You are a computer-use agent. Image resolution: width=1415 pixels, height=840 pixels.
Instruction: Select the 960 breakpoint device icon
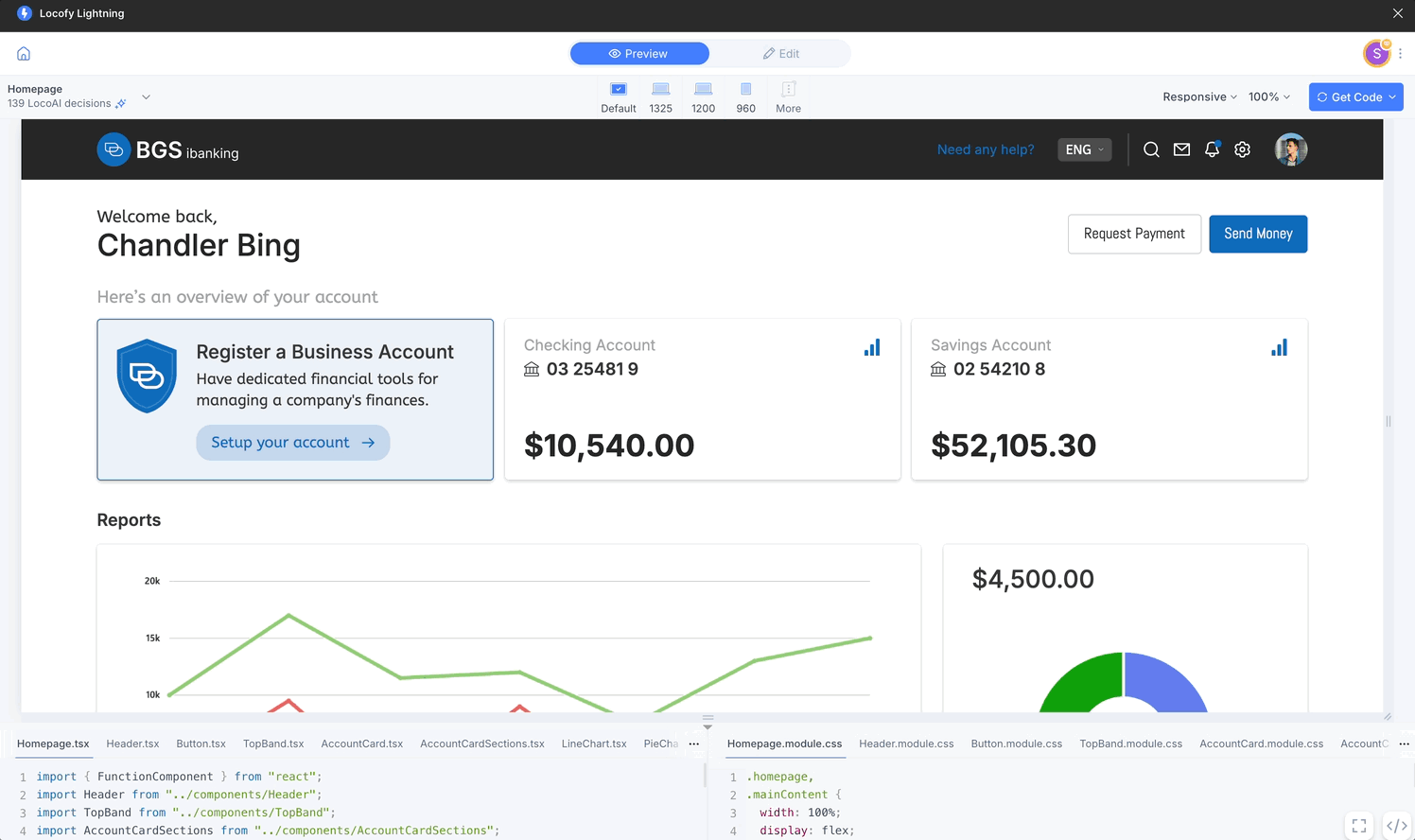[745, 90]
